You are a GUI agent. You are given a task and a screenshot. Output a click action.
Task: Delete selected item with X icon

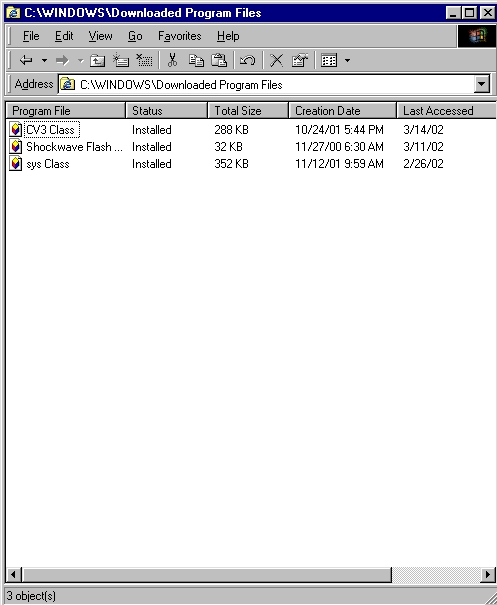[276, 60]
